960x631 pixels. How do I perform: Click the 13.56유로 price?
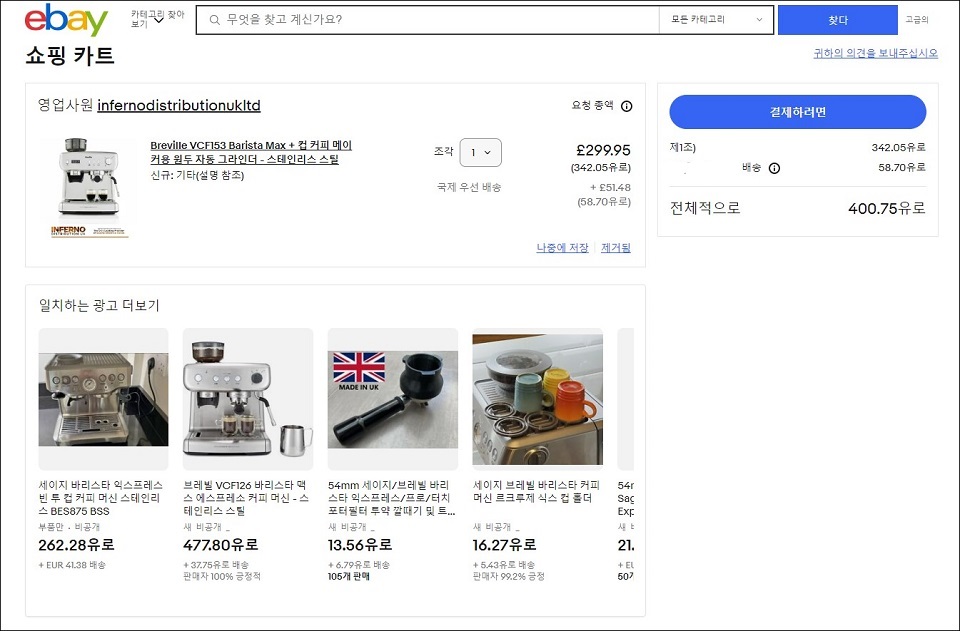click(360, 545)
